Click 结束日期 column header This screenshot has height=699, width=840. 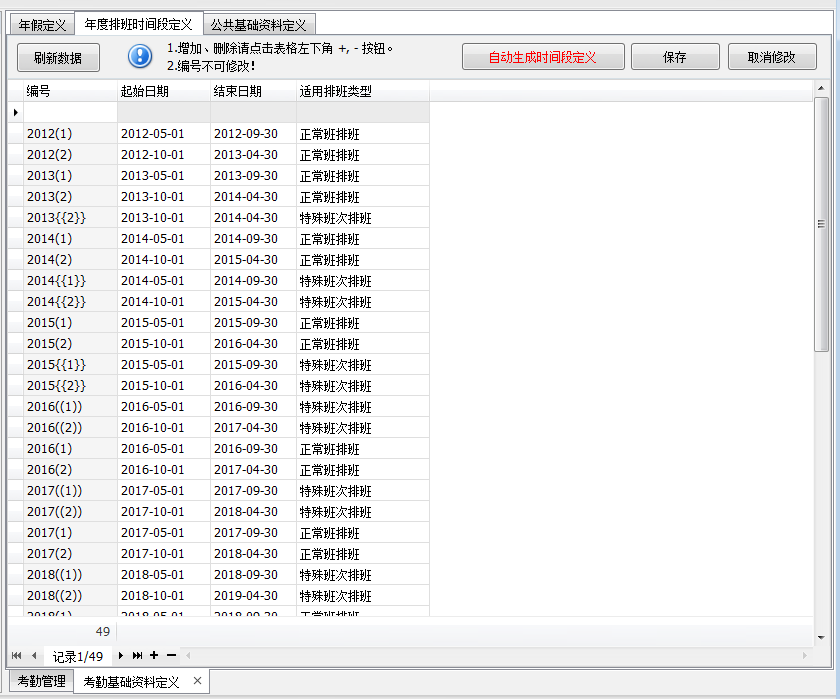253,91
